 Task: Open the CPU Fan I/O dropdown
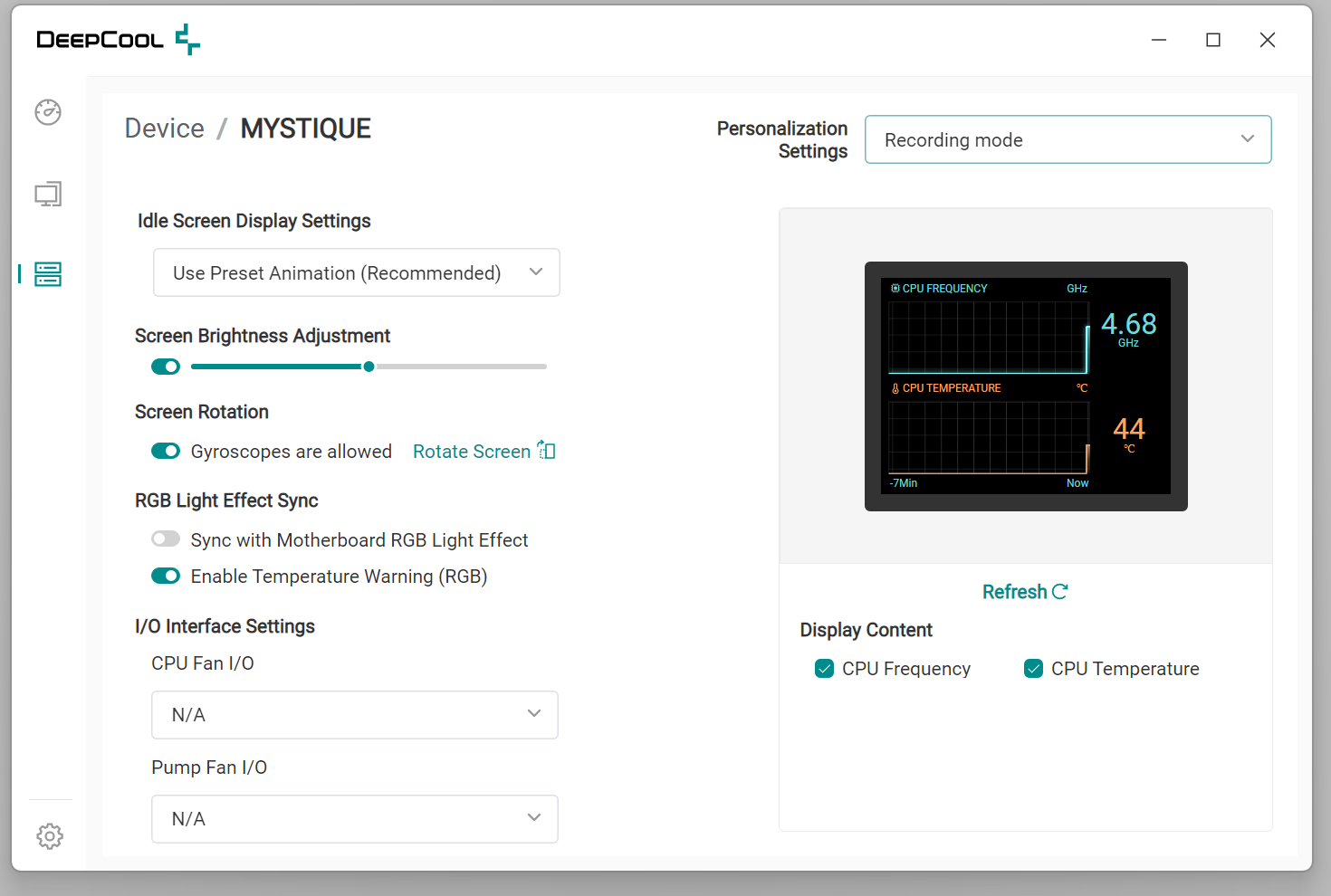click(354, 715)
